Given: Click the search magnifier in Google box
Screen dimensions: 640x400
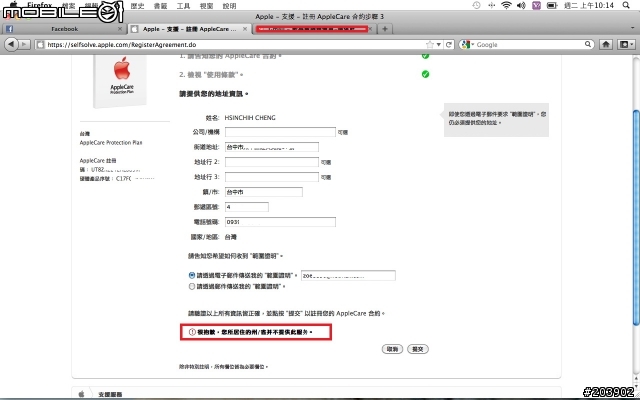Looking at the screenshot, I should click(588, 44).
